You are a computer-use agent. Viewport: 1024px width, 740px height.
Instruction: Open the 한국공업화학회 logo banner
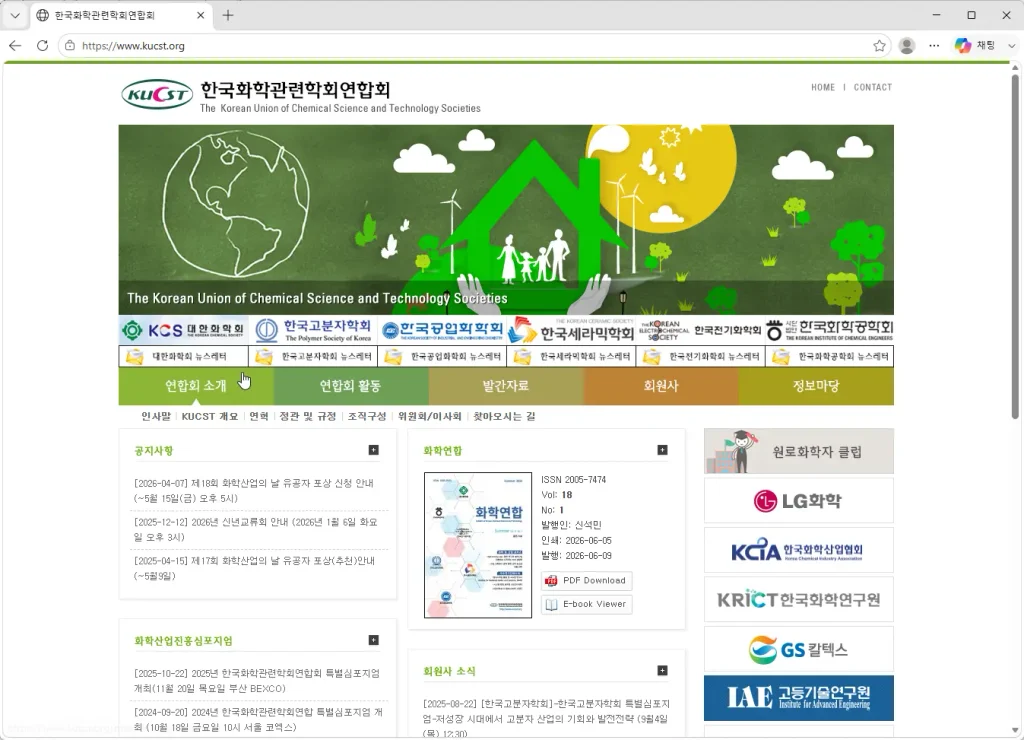pos(442,330)
